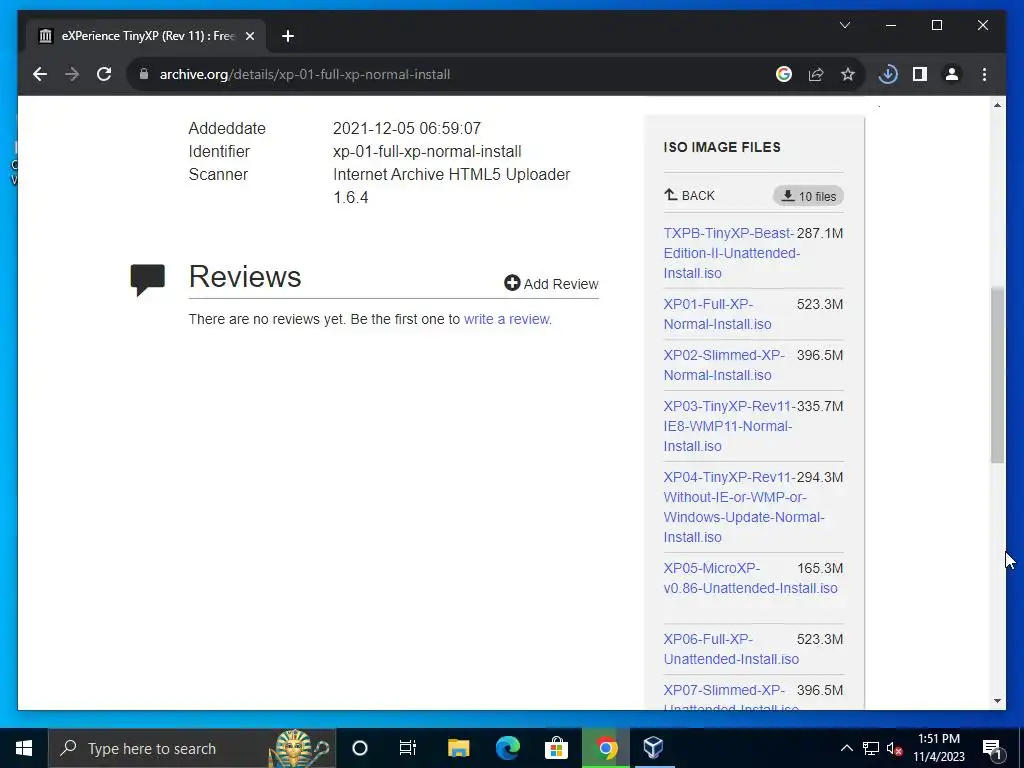Bookmark this page with the star
The width and height of the screenshot is (1024, 768).
click(848, 74)
